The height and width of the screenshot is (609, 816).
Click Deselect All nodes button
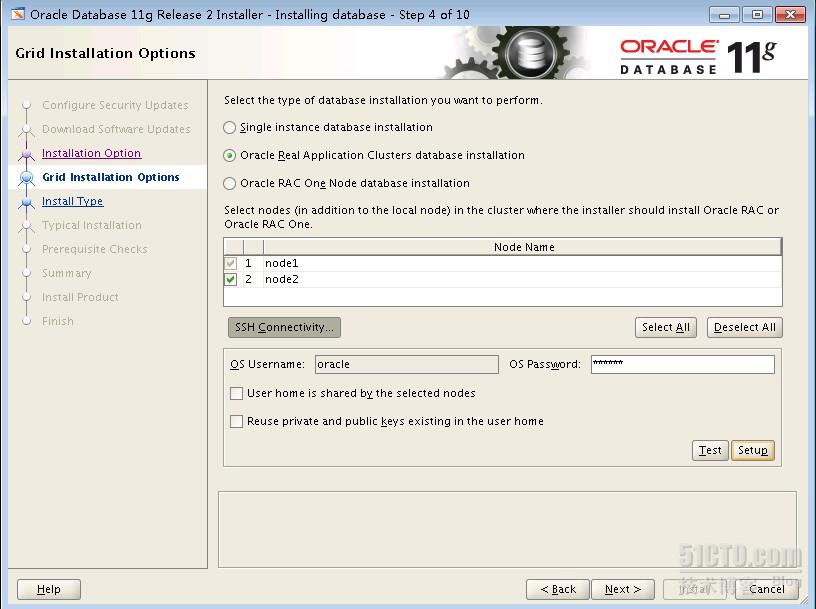click(745, 327)
